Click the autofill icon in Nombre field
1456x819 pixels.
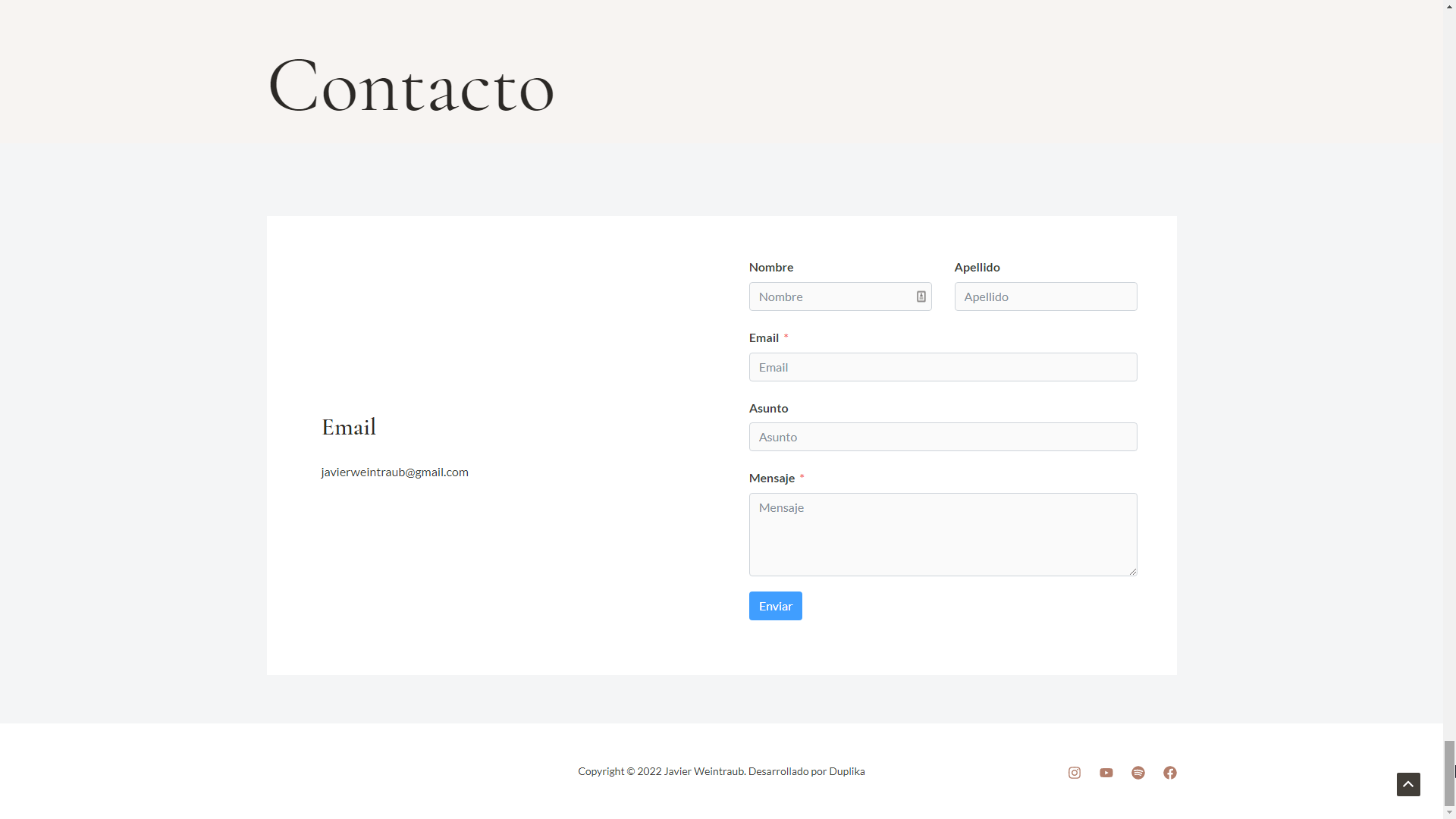pos(921,297)
